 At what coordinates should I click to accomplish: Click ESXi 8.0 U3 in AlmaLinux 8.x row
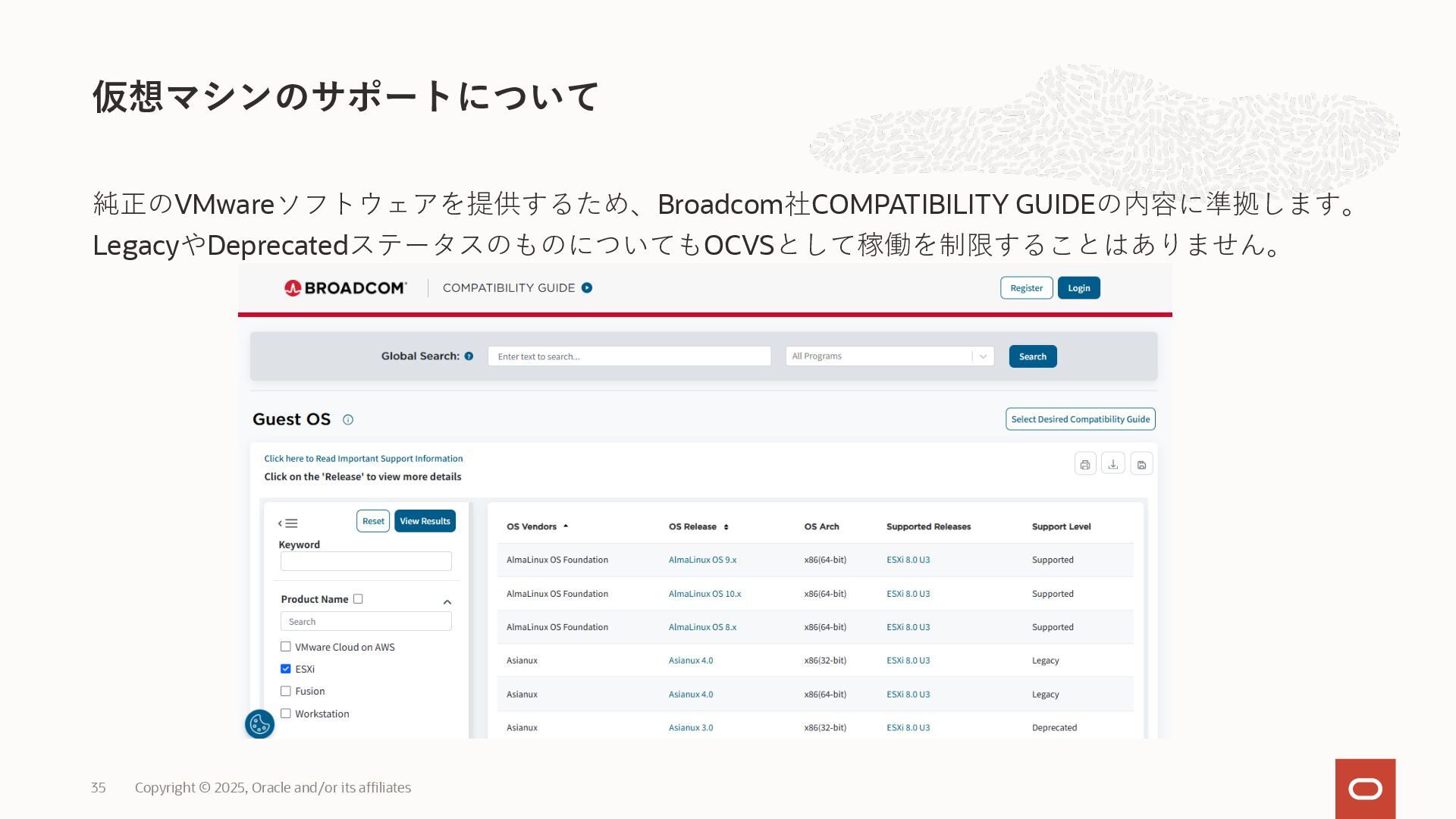908,627
